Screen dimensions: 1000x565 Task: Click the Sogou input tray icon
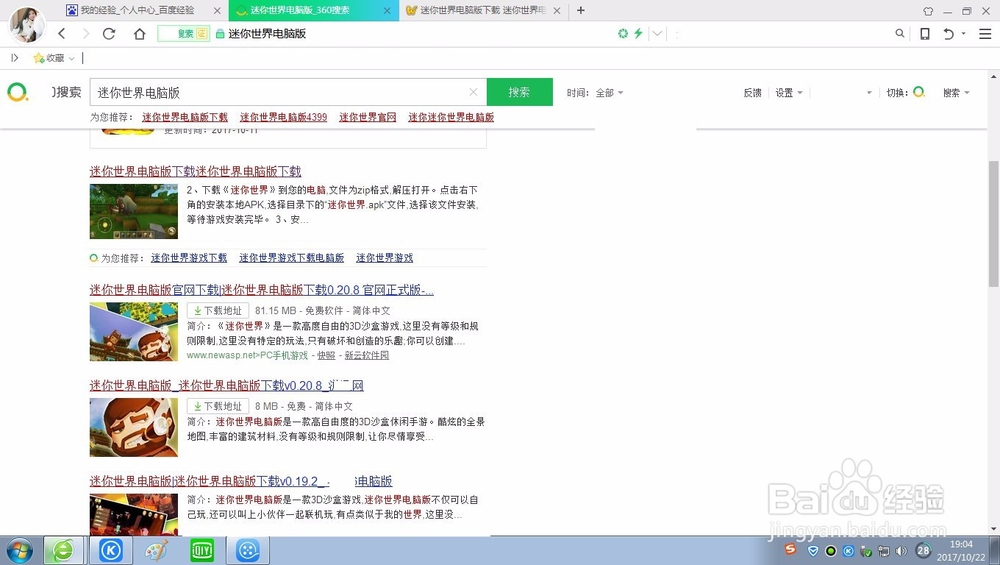[x=790, y=549]
